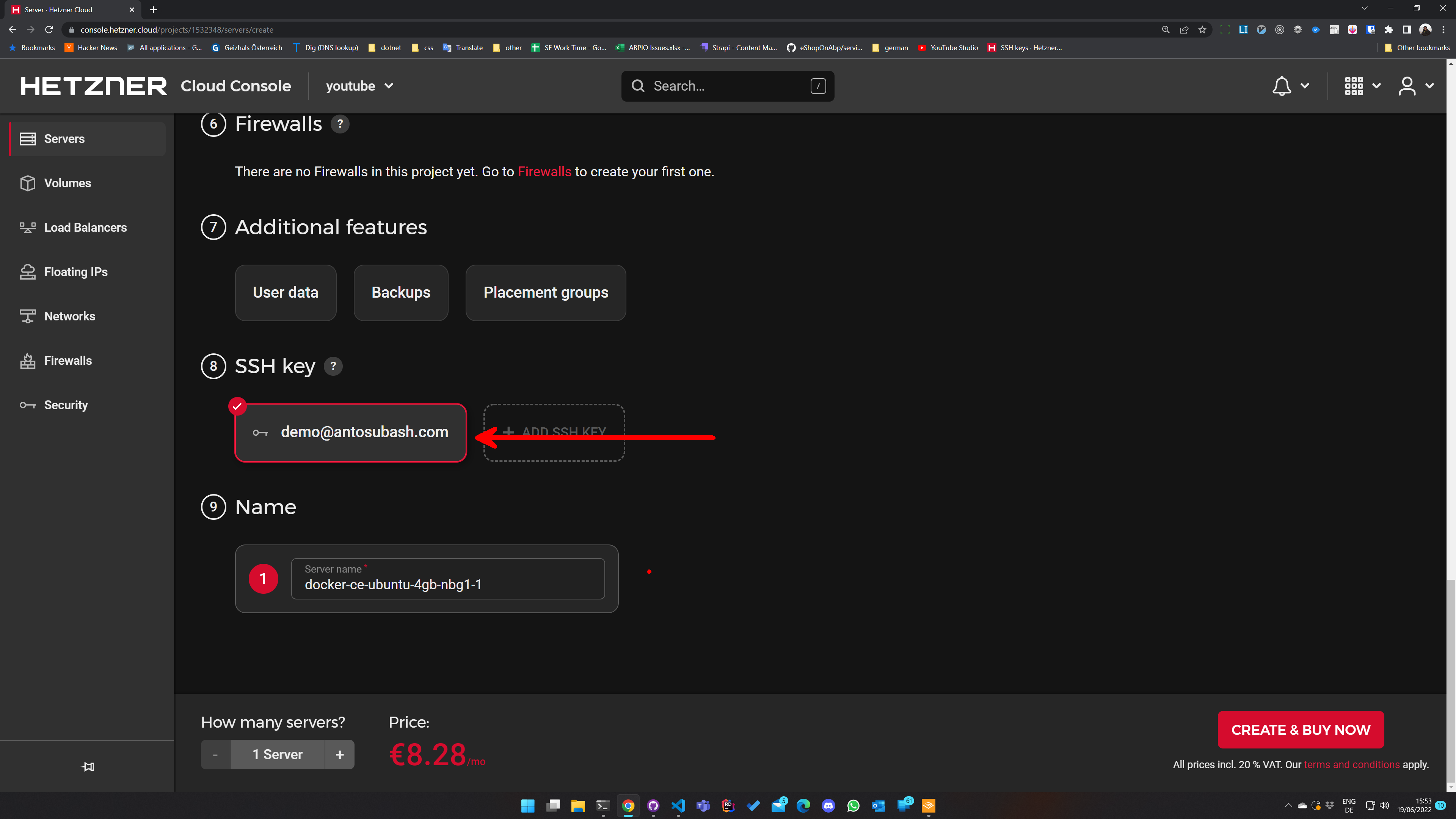Screen dimensions: 1456x819
Task: Click the Firewalls help question mark icon
Action: pos(340,124)
